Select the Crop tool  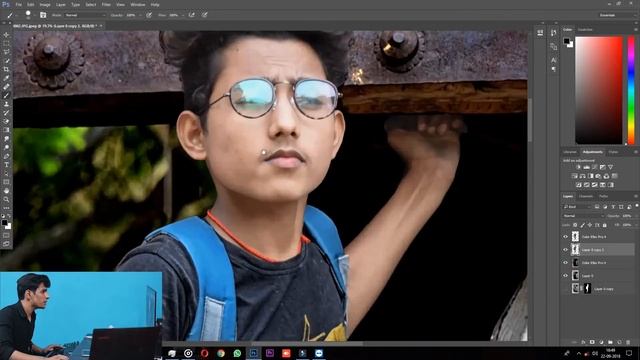[x=6, y=69]
